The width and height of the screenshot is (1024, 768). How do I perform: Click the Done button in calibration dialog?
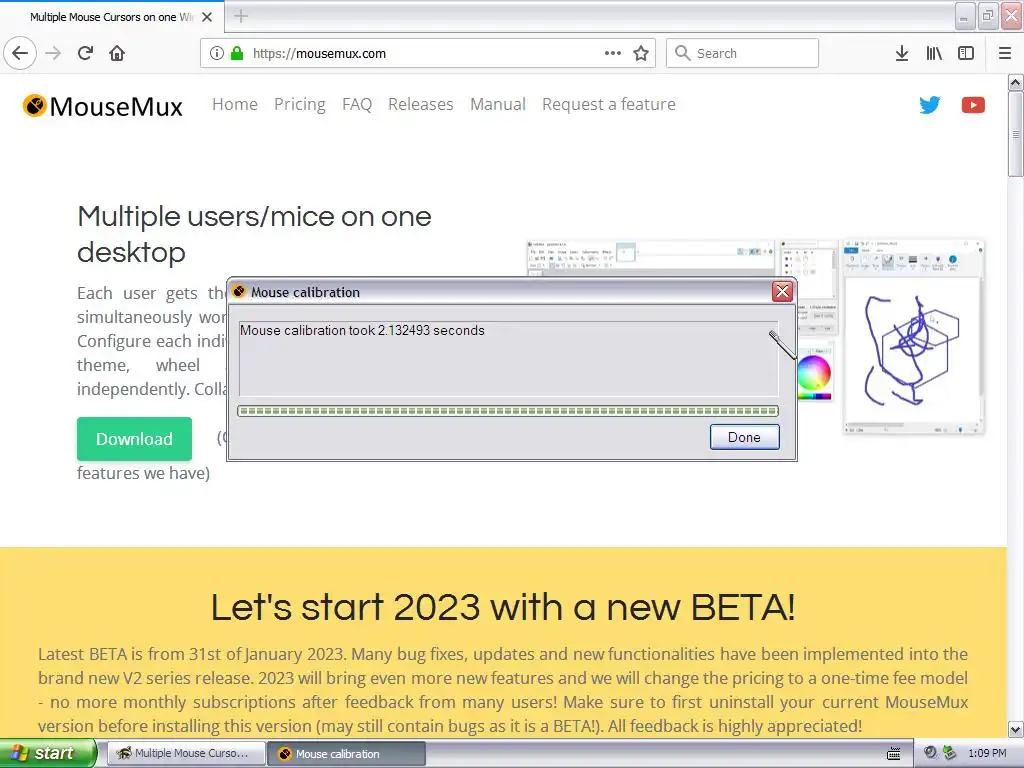[744, 437]
